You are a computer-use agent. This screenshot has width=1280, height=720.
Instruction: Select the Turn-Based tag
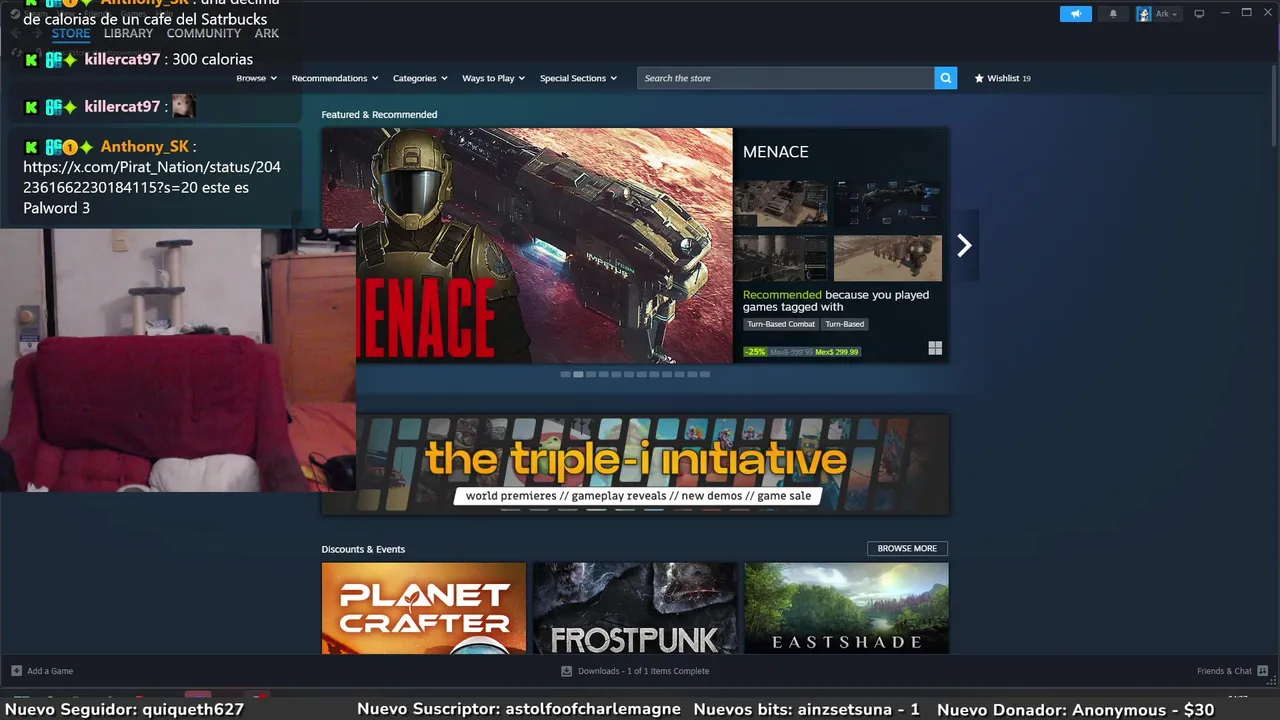coord(845,324)
